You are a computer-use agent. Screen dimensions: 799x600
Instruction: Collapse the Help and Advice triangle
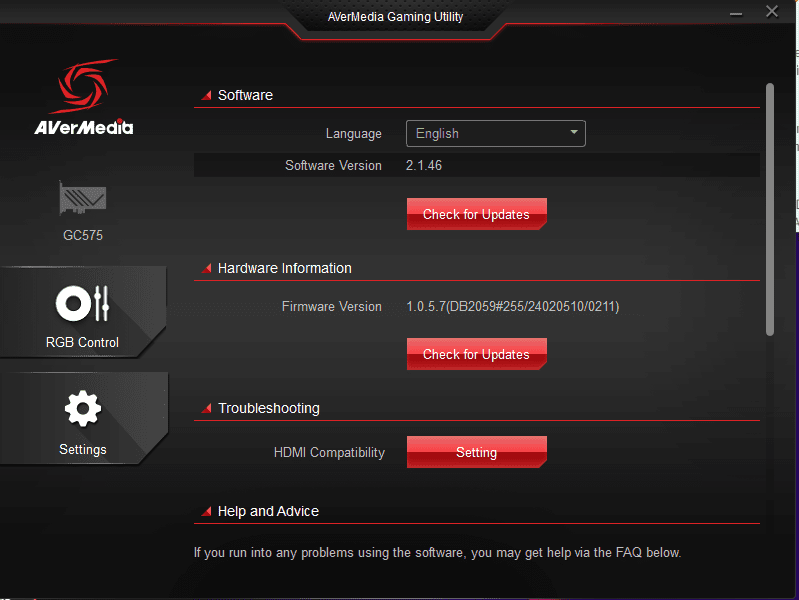pos(206,511)
